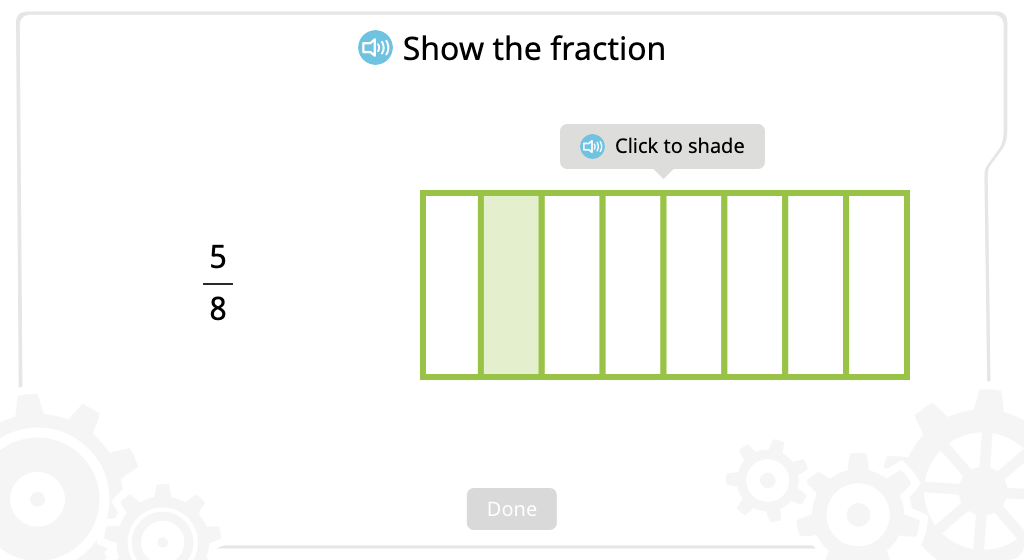Play Click to shade audio hint

(592, 146)
